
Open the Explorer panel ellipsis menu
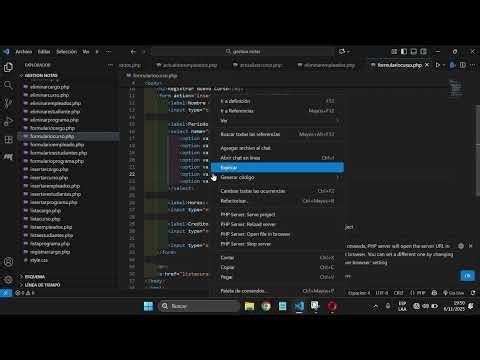pyautogui.click(x=110, y=65)
